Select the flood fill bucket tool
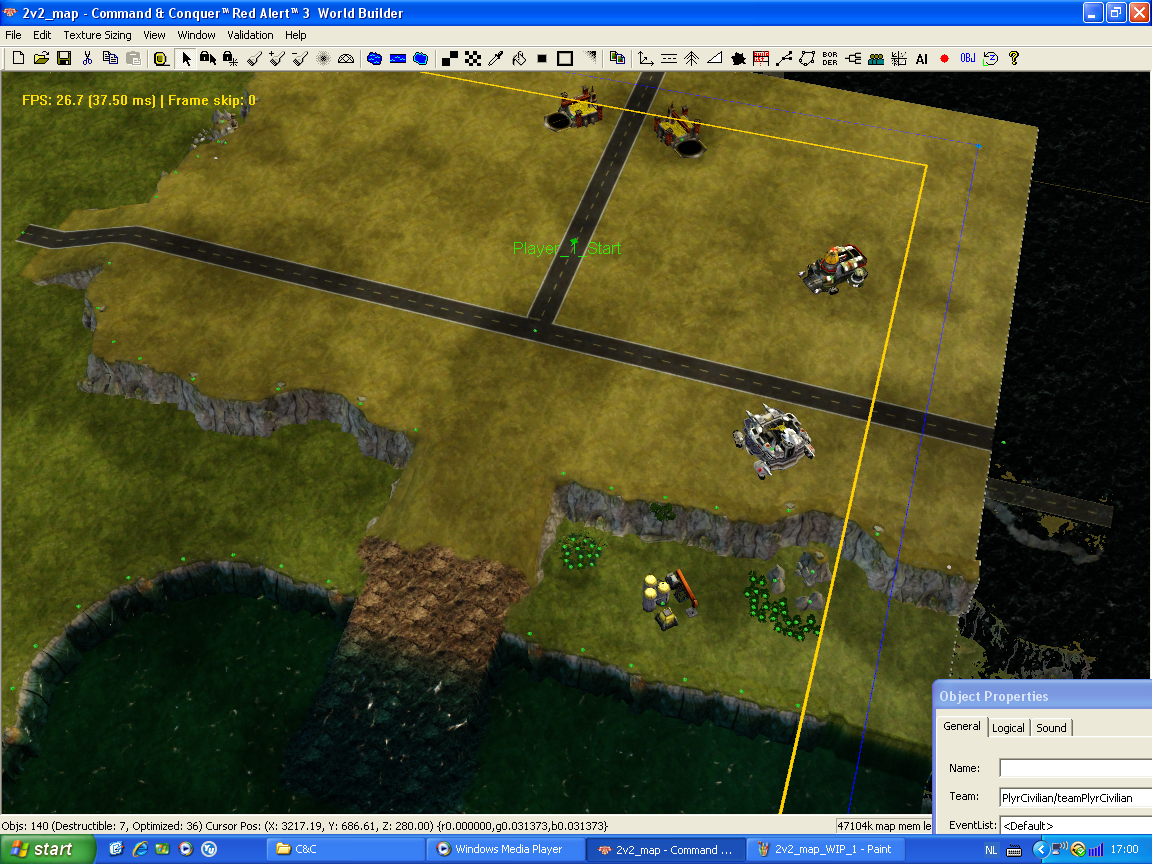This screenshot has width=1152, height=864. (519, 58)
